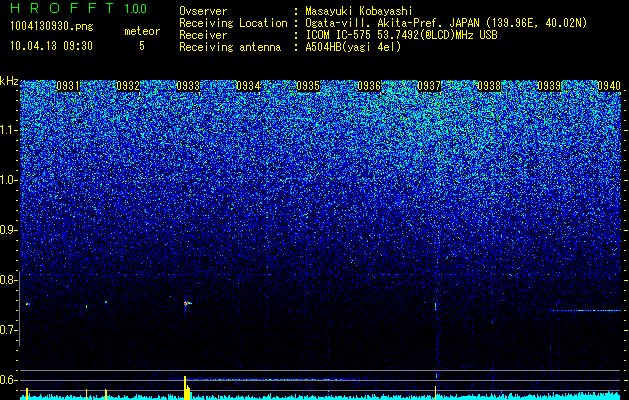This screenshot has height=400, width=629.
Task: Click the meteor echo spot at 0937
Action: [436, 306]
